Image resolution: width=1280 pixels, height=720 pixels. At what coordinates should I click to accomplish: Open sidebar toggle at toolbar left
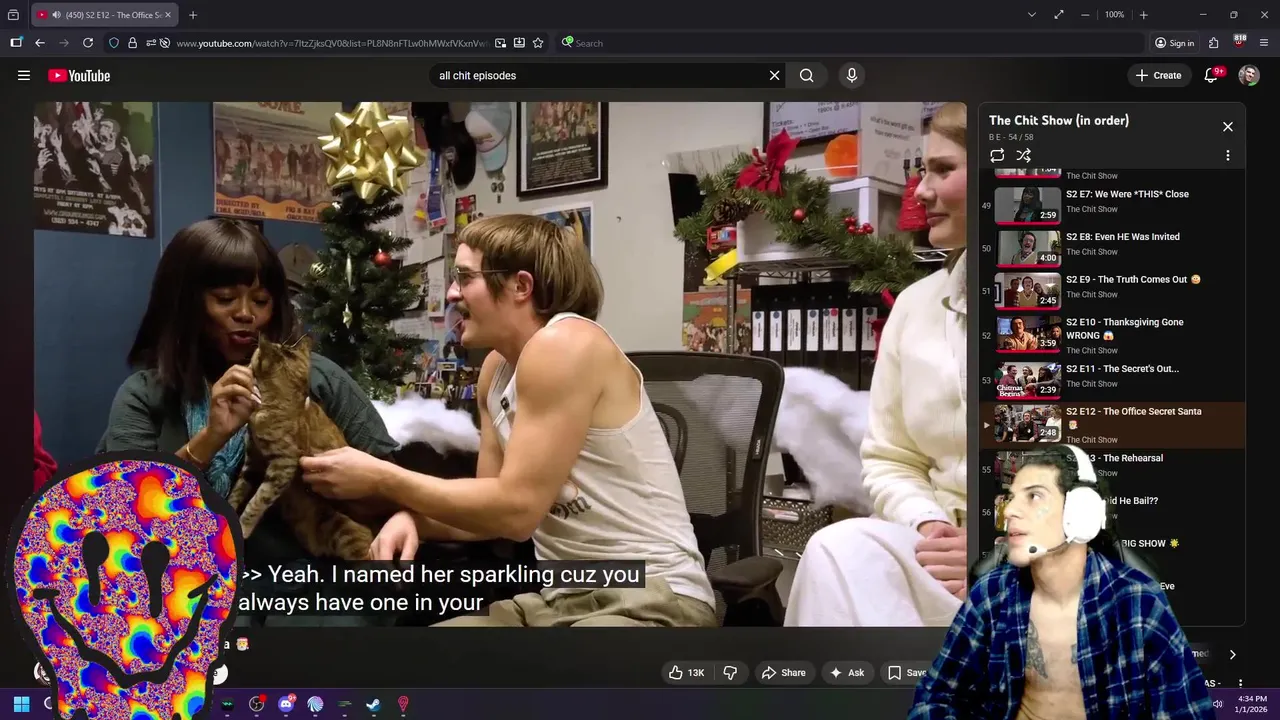point(16,43)
